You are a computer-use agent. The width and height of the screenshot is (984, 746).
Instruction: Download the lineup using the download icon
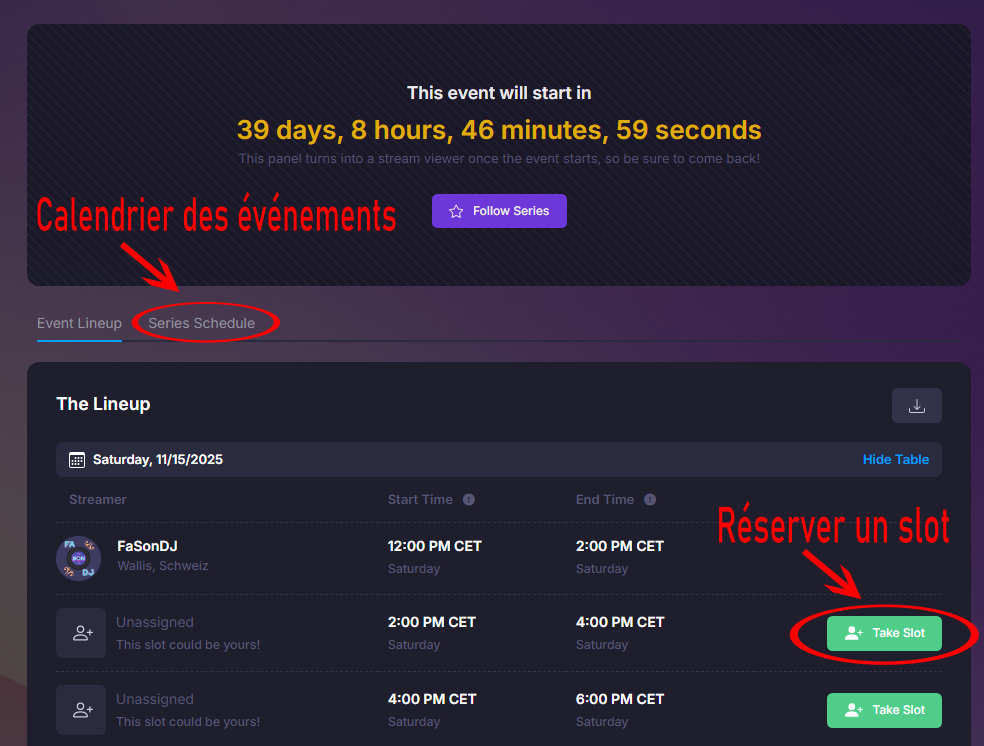pyautogui.click(x=916, y=406)
